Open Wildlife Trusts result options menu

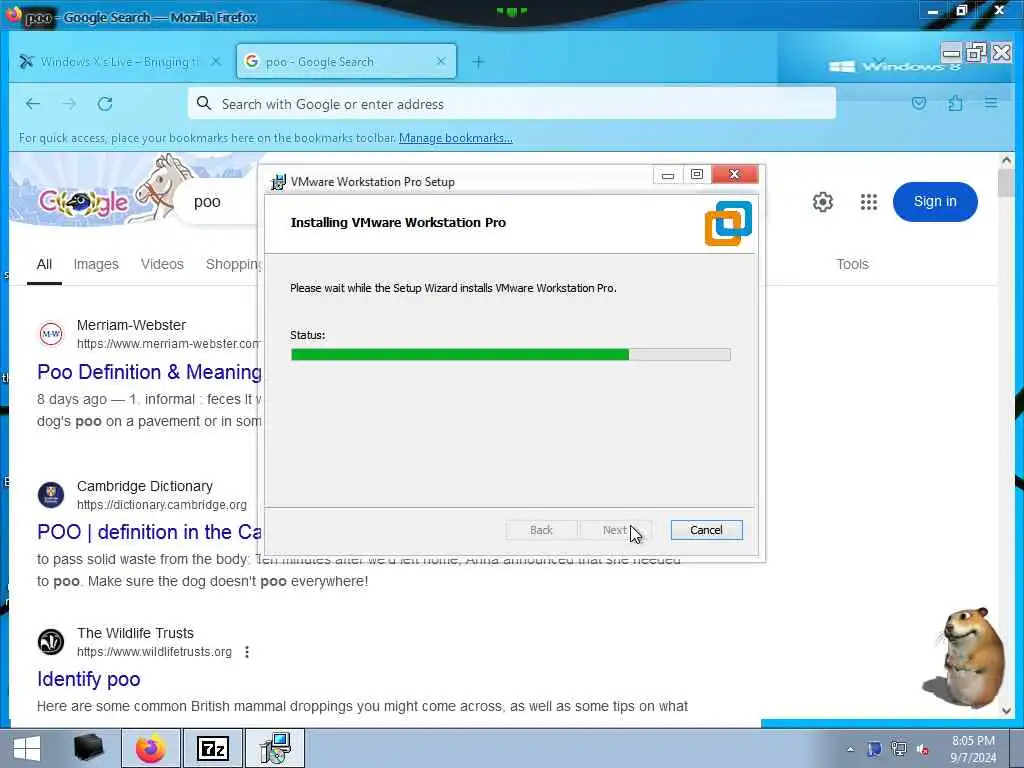[x=247, y=652]
